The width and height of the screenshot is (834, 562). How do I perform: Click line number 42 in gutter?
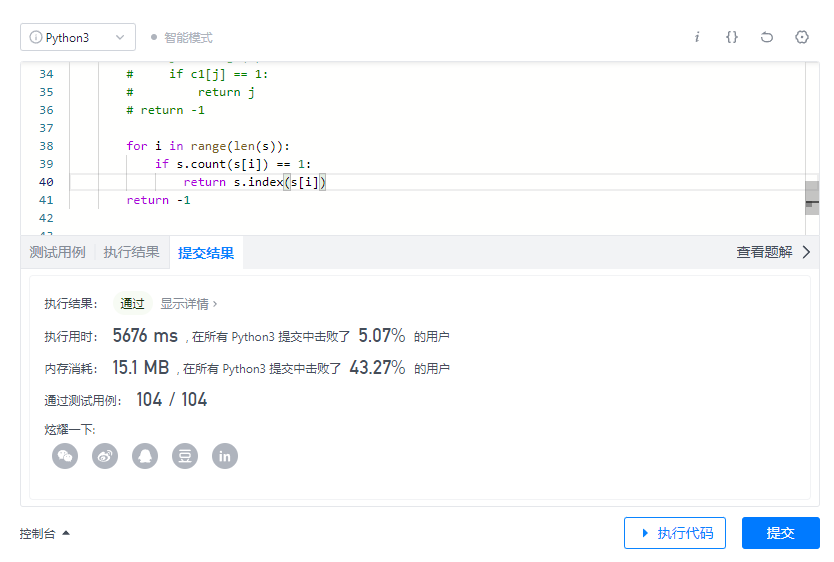pos(46,218)
